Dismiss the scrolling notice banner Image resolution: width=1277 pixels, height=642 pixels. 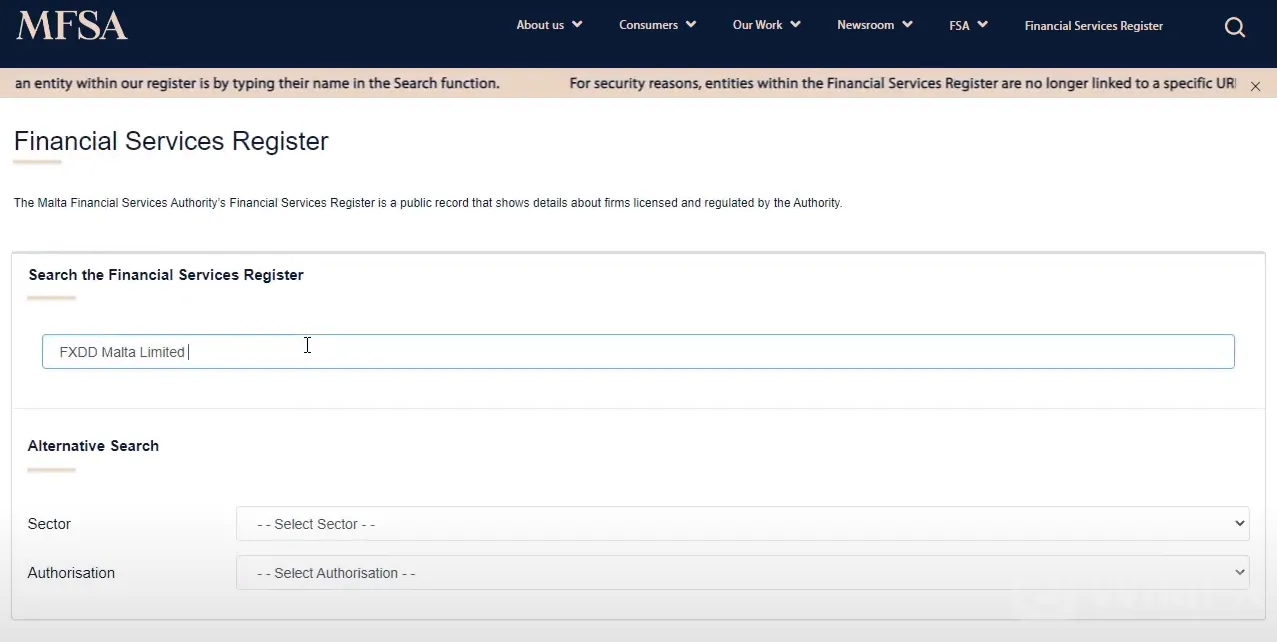tap(1255, 86)
